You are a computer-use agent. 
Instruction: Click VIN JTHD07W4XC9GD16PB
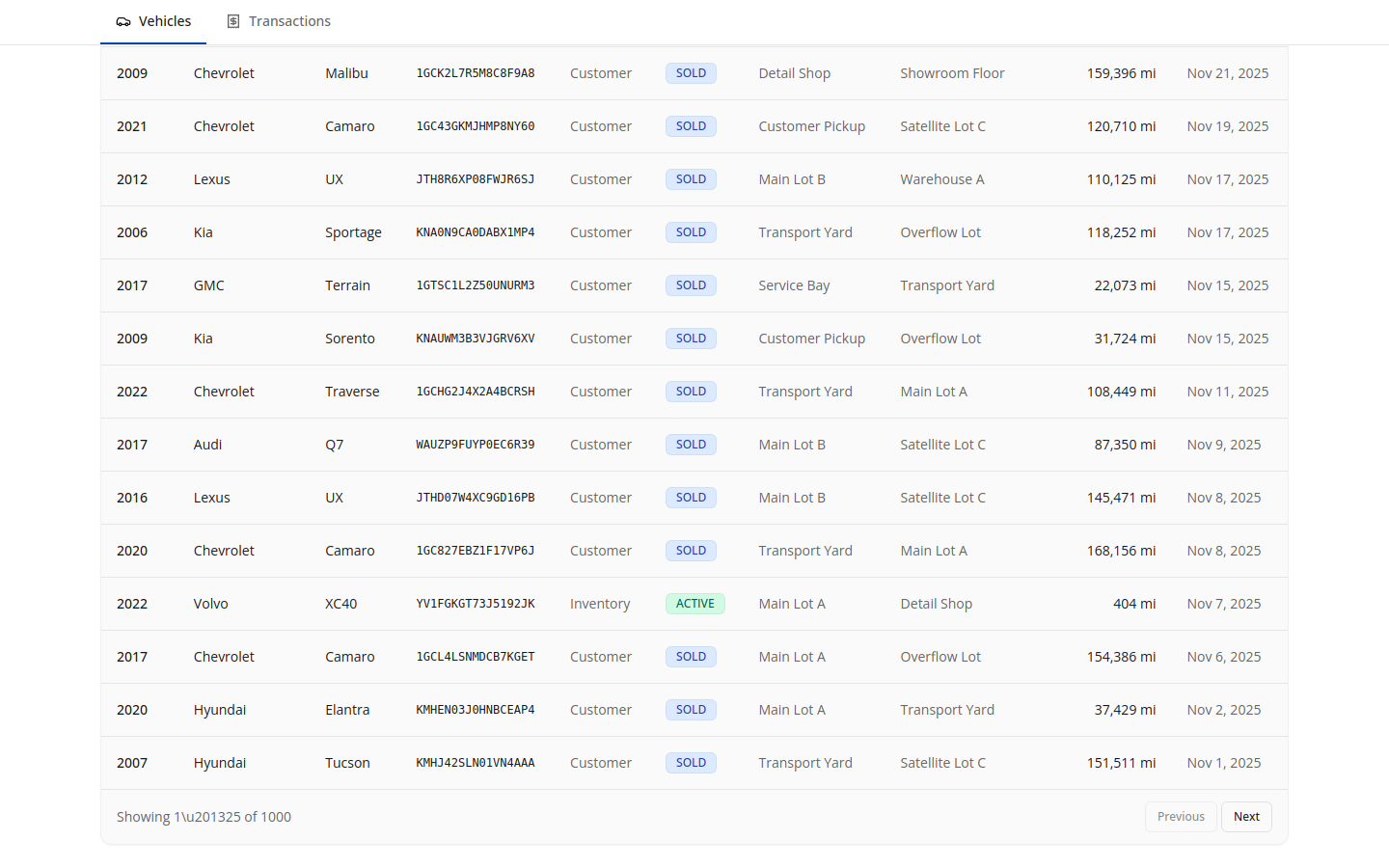(x=476, y=498)
